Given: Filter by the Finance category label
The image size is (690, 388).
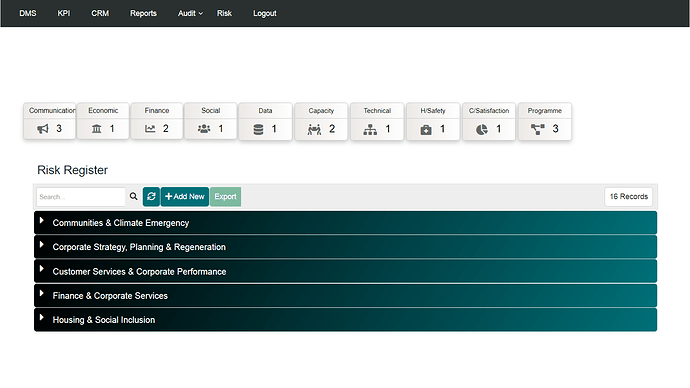Looking at the screenshot, I should 157,110.
